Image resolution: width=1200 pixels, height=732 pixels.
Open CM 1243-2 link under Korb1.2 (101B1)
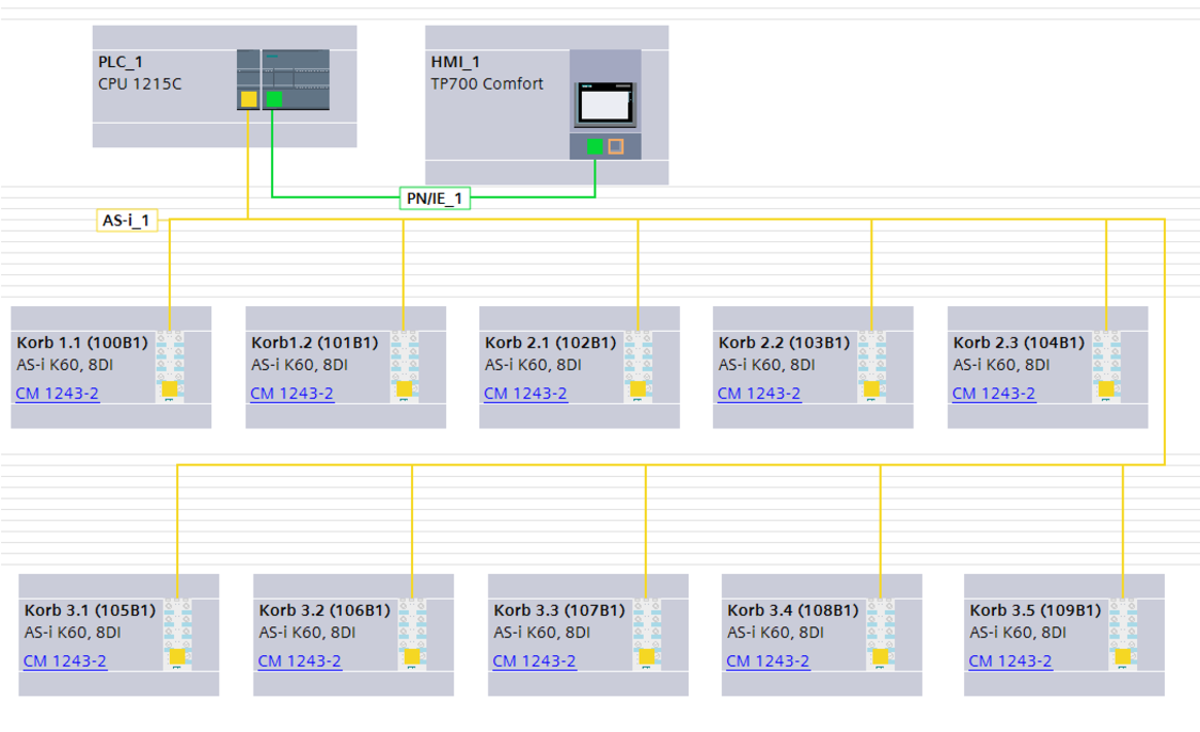pyautogui.click(x=292, y=393)
